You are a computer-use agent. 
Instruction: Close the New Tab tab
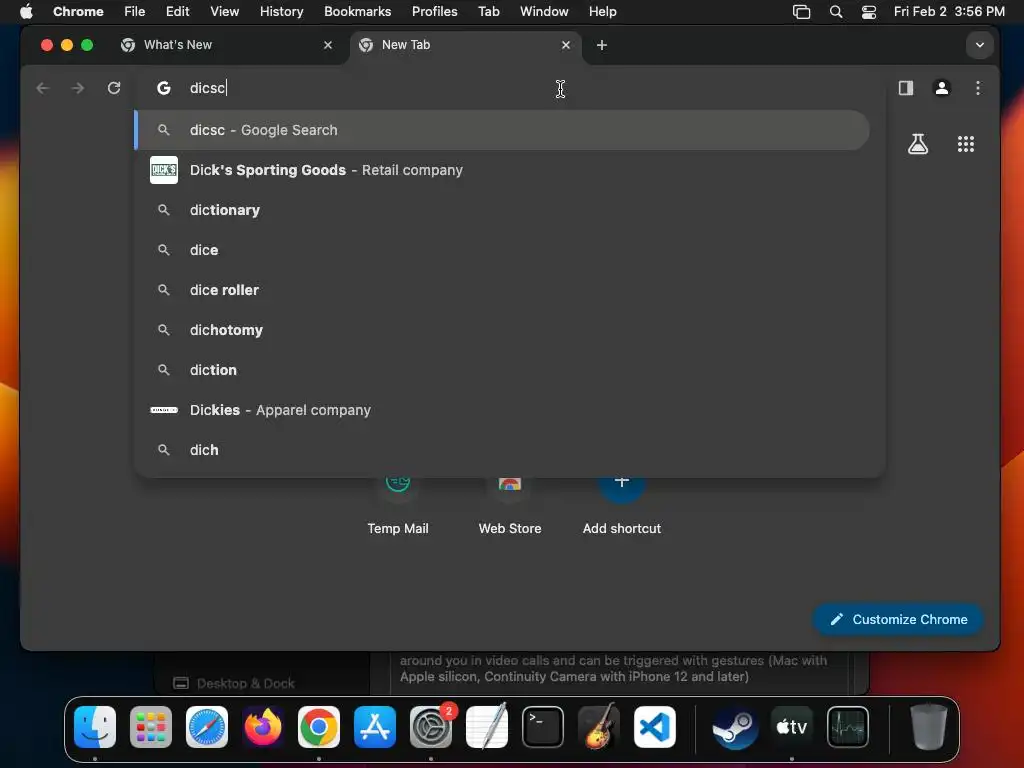coord(566,45)
